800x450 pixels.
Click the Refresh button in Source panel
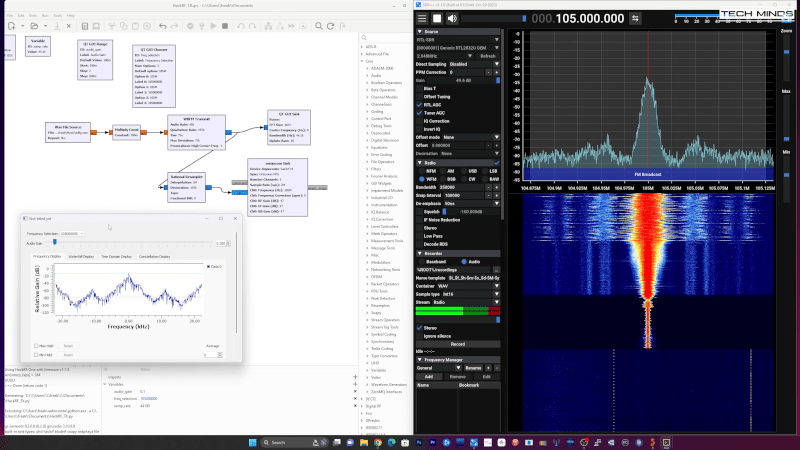tap(487, 56)
